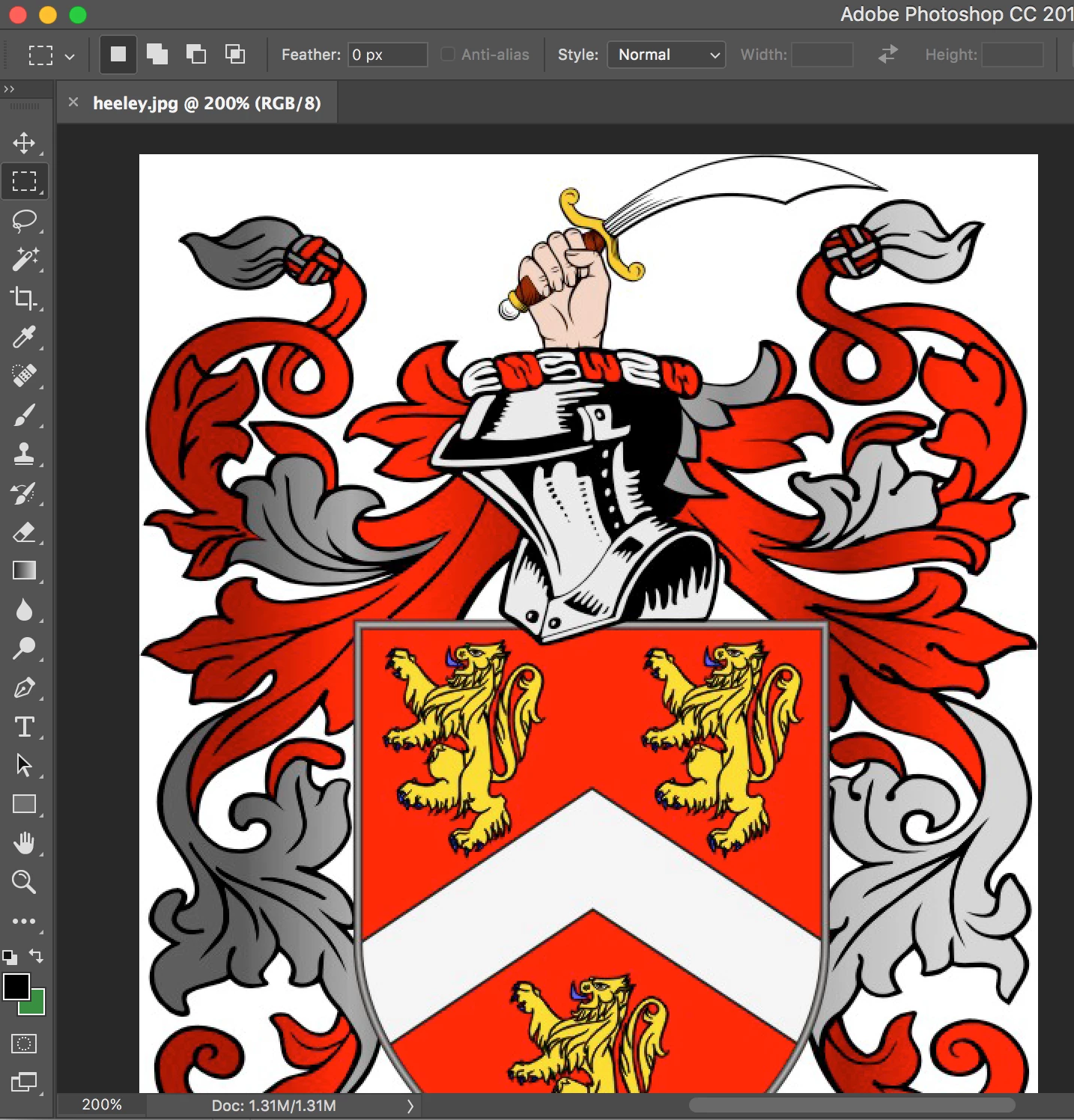Choose Add to selection mode
Screen dimensions: 1074x1120
157,54
